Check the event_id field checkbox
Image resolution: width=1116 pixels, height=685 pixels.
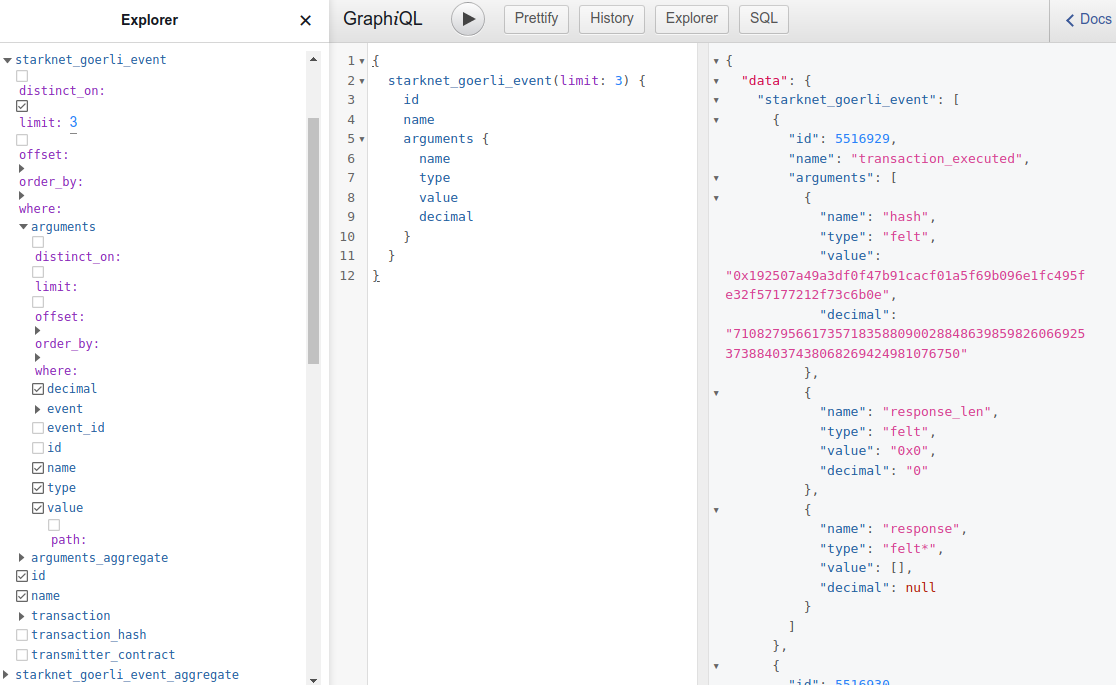38,428
